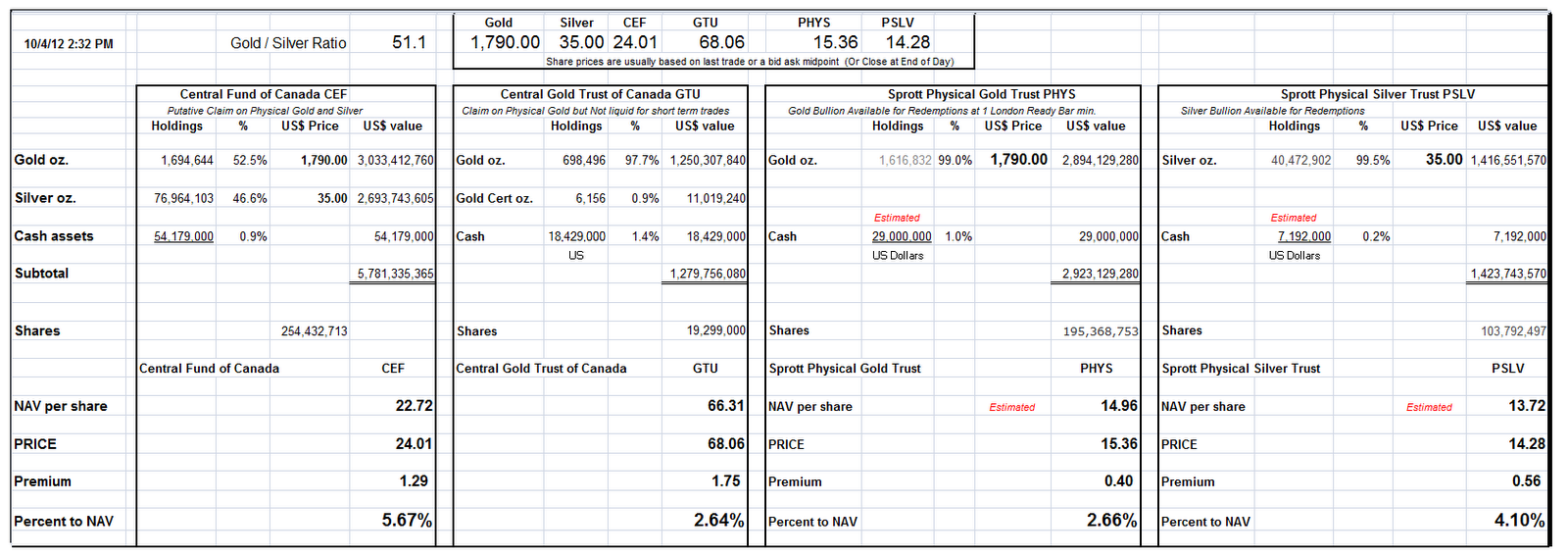
Task: Click GTU gold cert holdings 6,156
Action: (x=591, y=198)
